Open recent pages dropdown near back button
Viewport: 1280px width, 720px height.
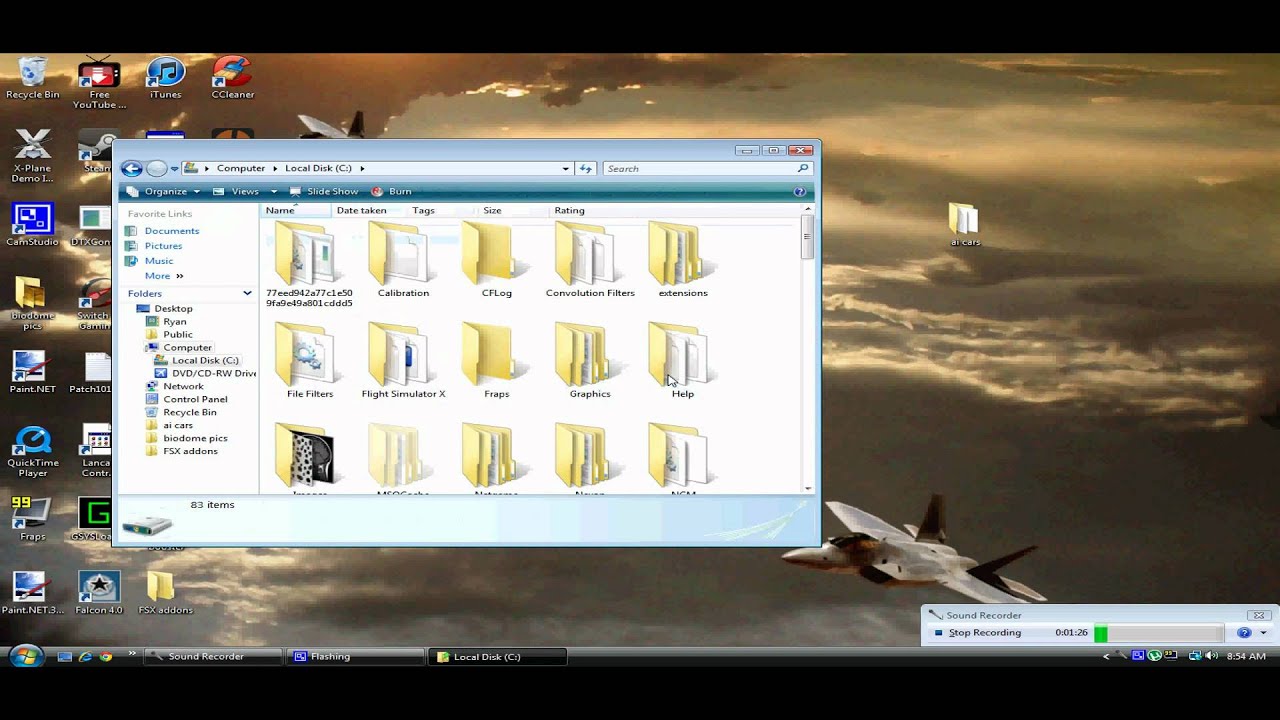point(174,169)
